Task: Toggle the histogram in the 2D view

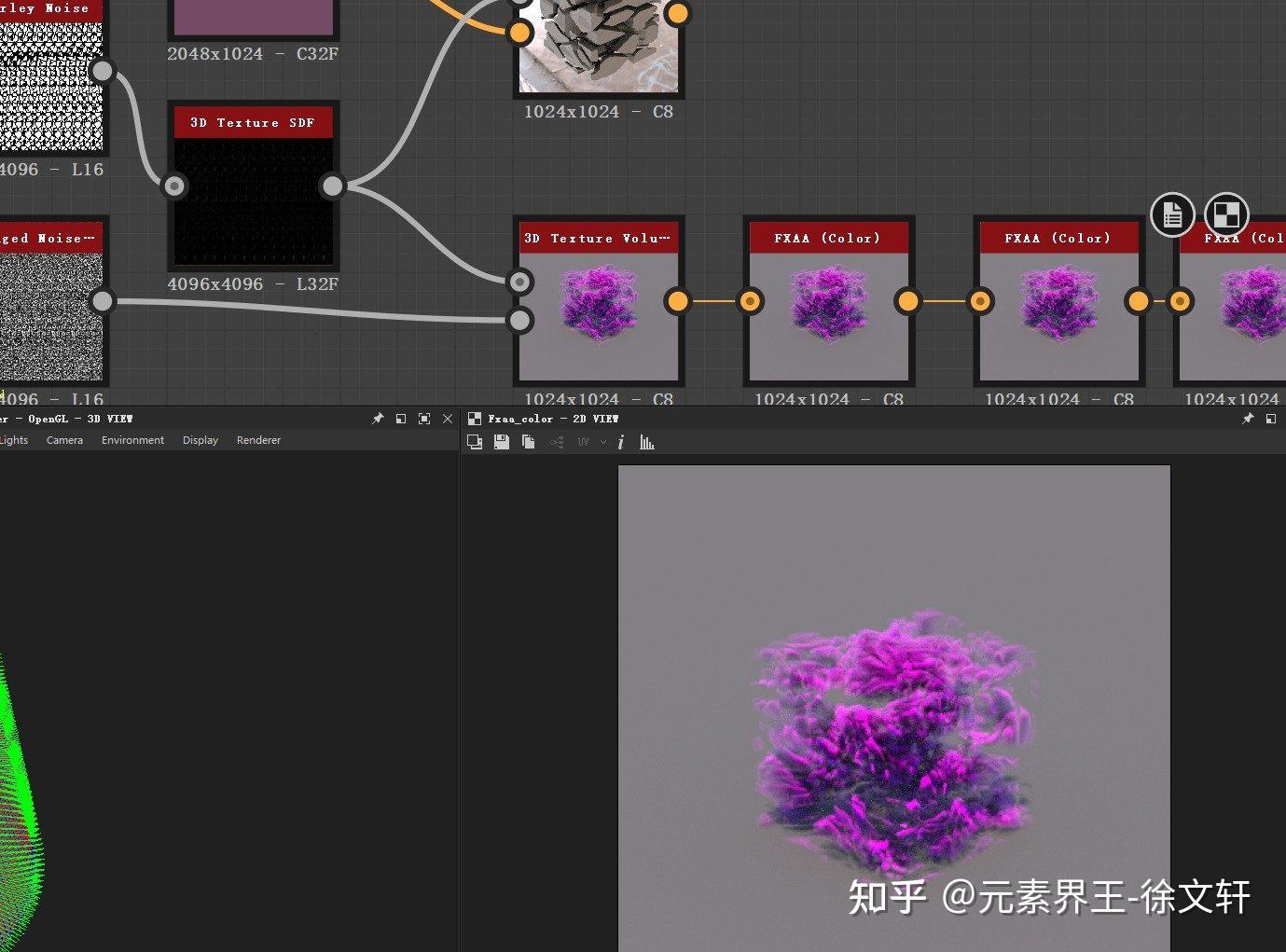Action: pos(647,442)
